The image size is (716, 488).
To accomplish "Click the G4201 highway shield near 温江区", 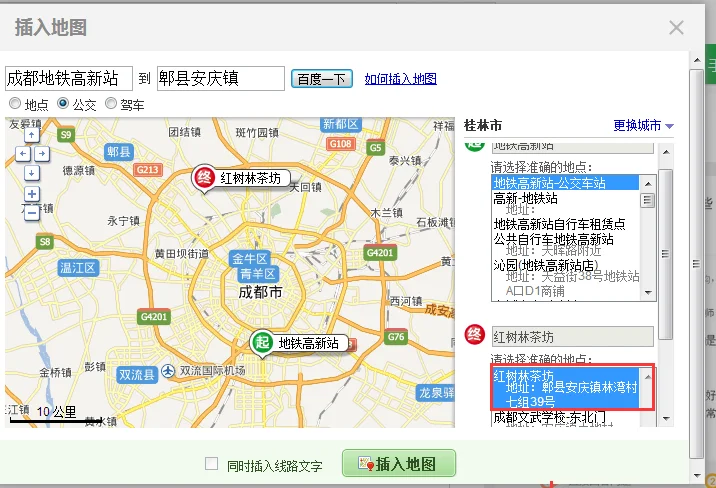I will [153, 317].
